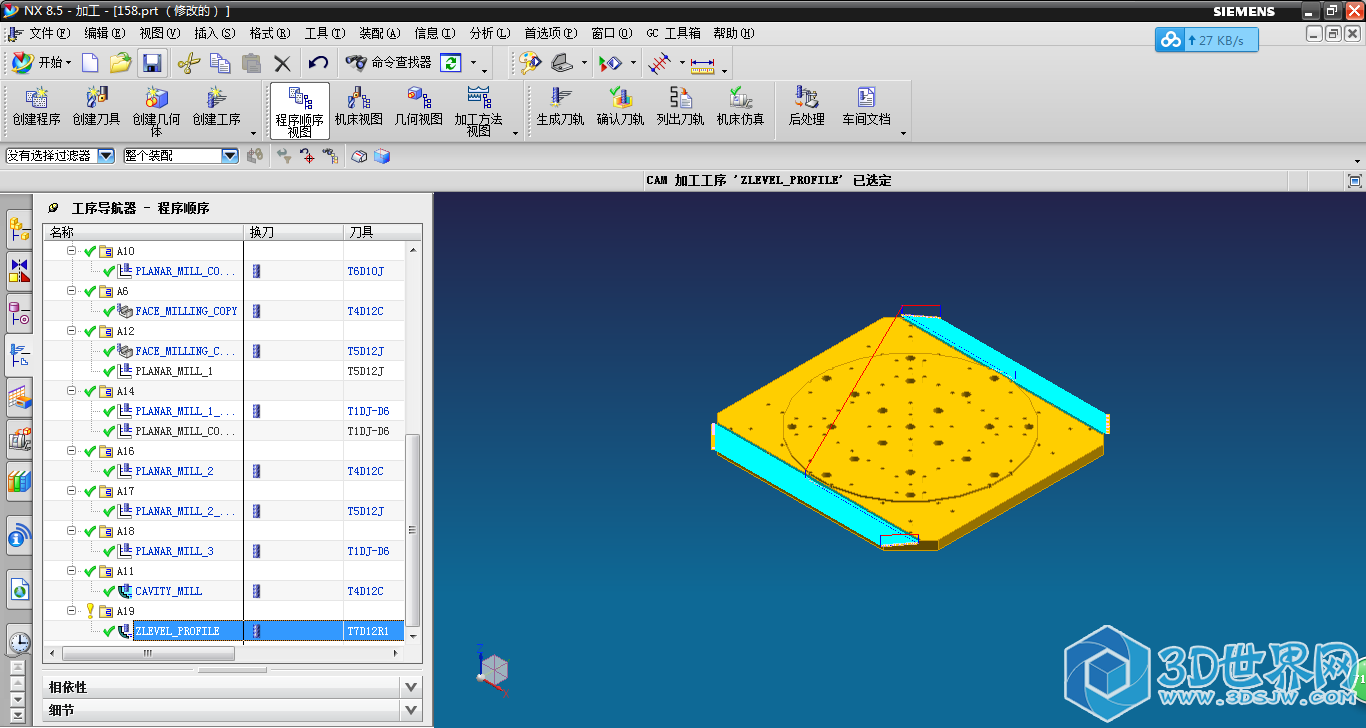Click 创建几何体 icon
This screenshot has width=1366, height=728.
tap(157, 110)
